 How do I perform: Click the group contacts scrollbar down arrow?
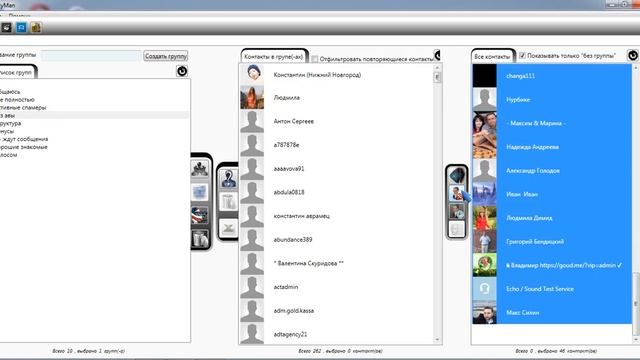click(438, 339)
